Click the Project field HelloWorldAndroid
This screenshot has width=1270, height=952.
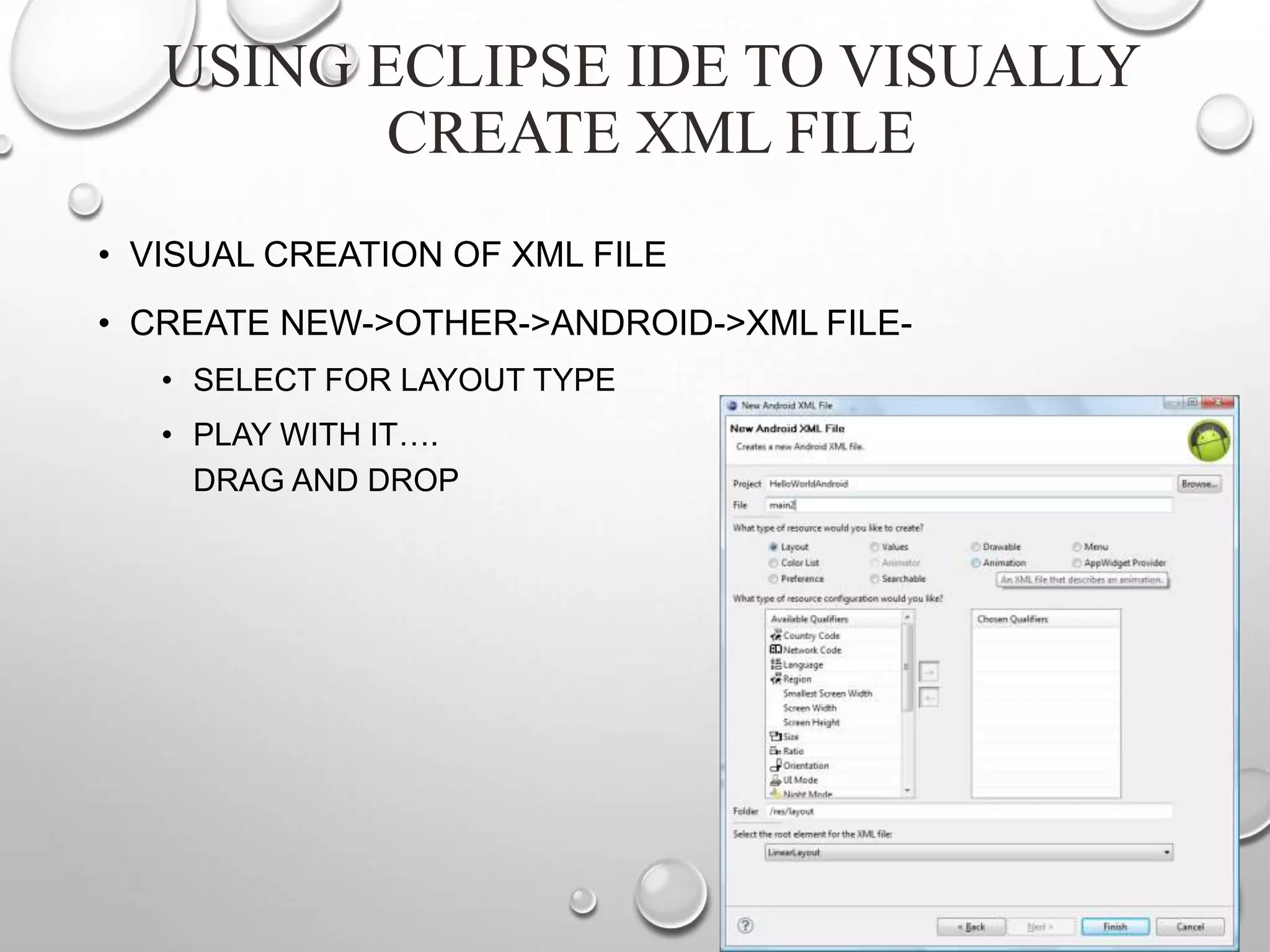(969, 484)
